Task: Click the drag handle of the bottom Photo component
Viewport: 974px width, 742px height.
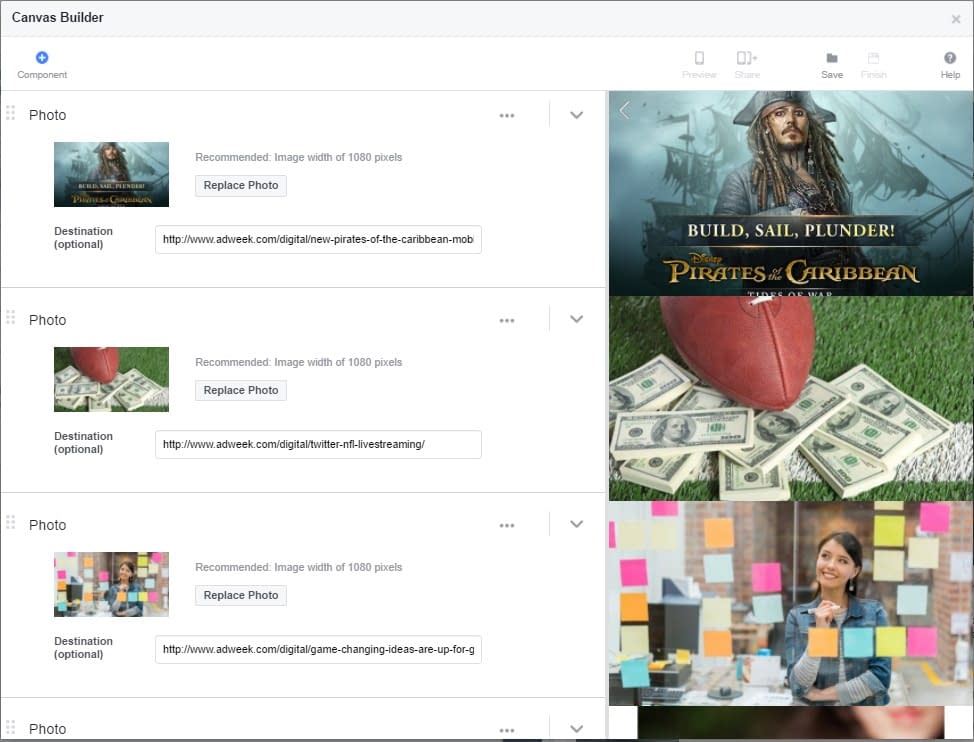Action: [x=11, y=728]
